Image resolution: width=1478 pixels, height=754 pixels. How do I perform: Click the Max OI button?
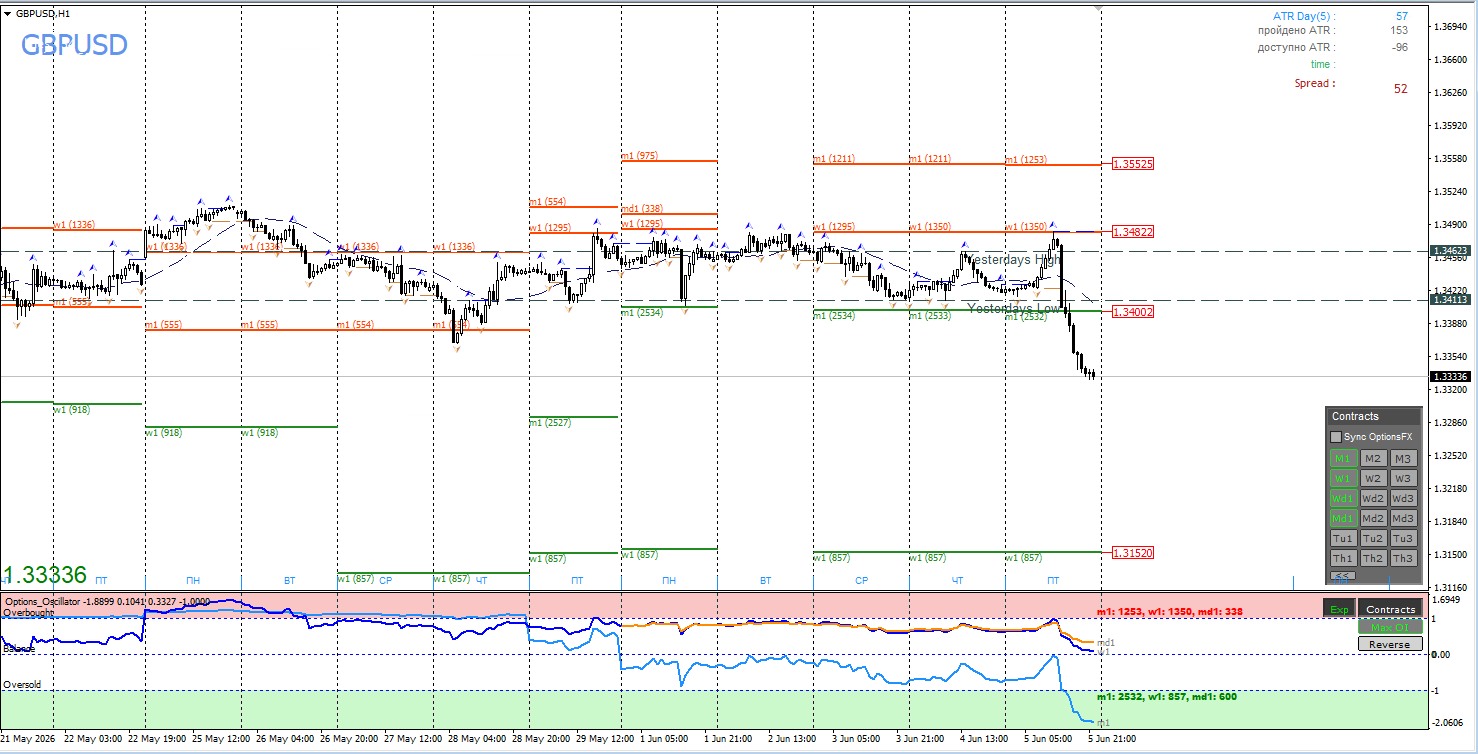1390,627
